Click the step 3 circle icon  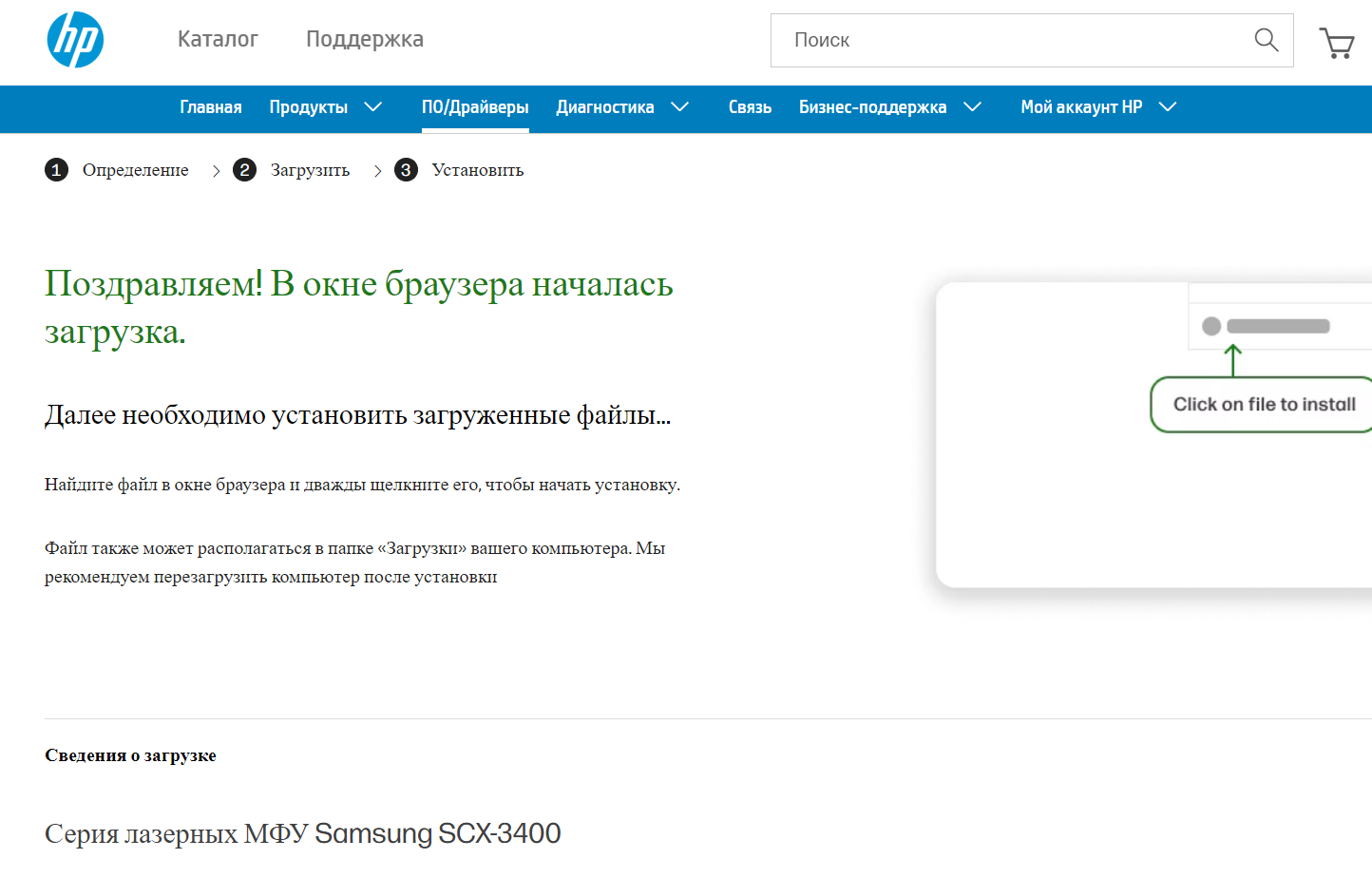pos(406,170)
